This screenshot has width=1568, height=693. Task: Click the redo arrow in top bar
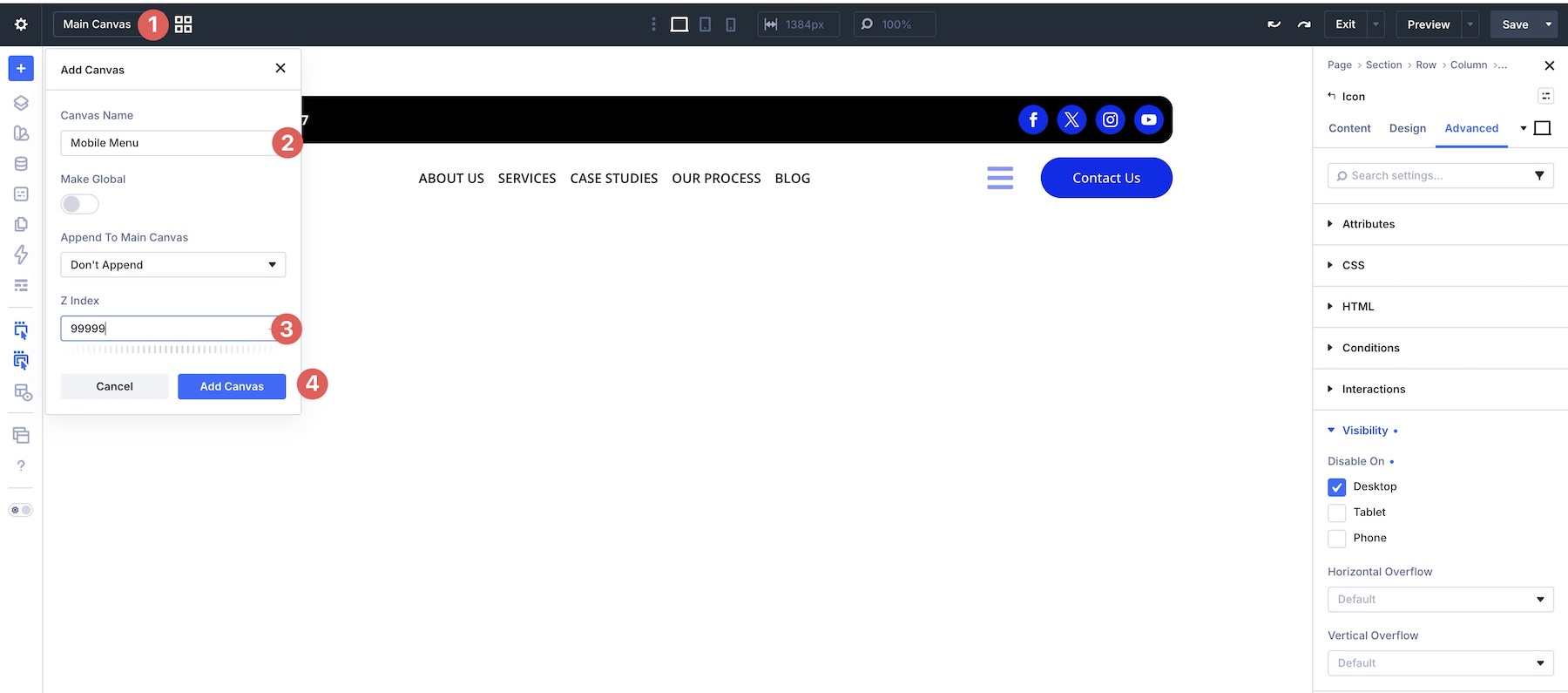1304,24
